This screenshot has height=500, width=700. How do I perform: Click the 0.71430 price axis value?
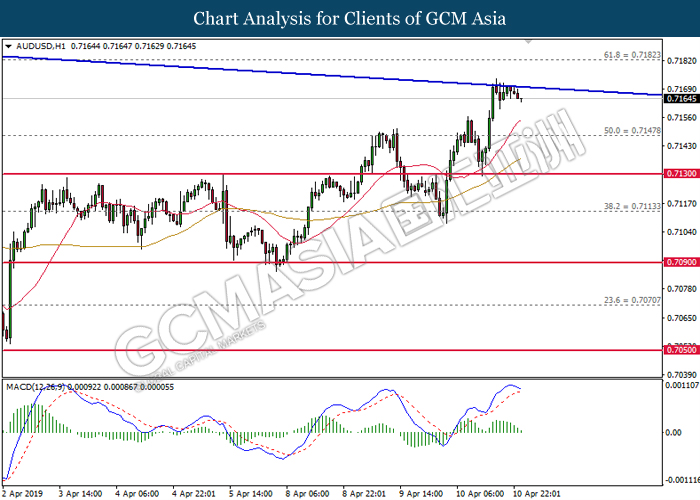[x=681, y=146]
